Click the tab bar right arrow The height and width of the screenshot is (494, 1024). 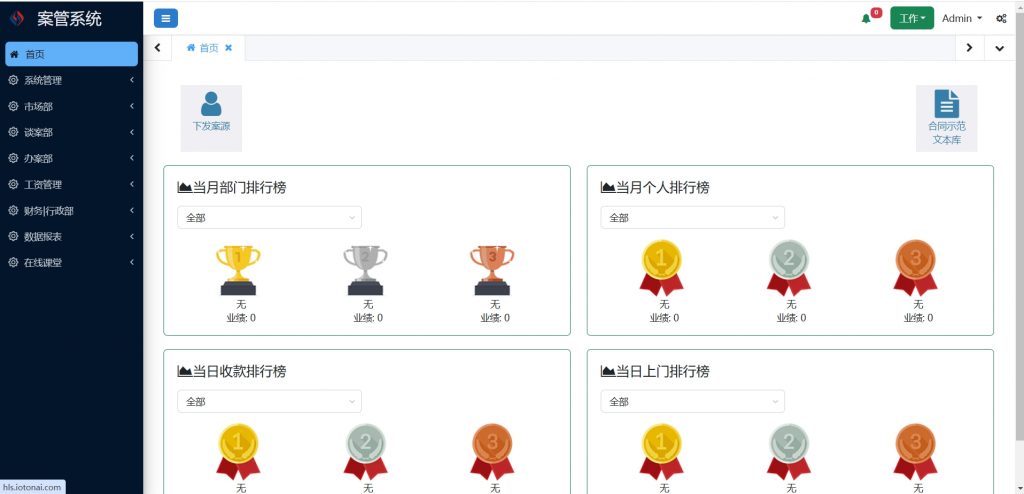tap(970, 48)
